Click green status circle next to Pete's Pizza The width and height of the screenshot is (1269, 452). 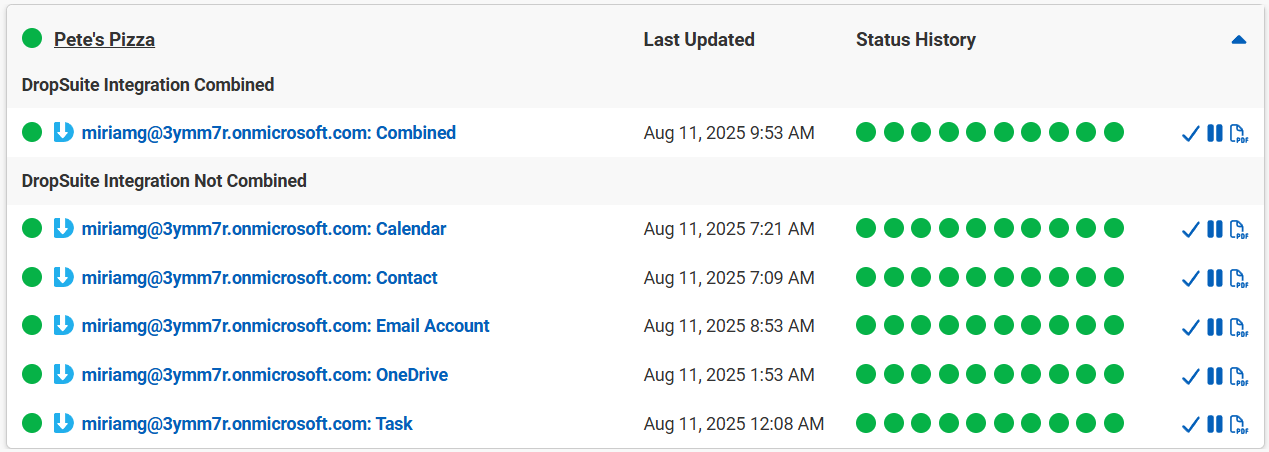coord(32,39)
